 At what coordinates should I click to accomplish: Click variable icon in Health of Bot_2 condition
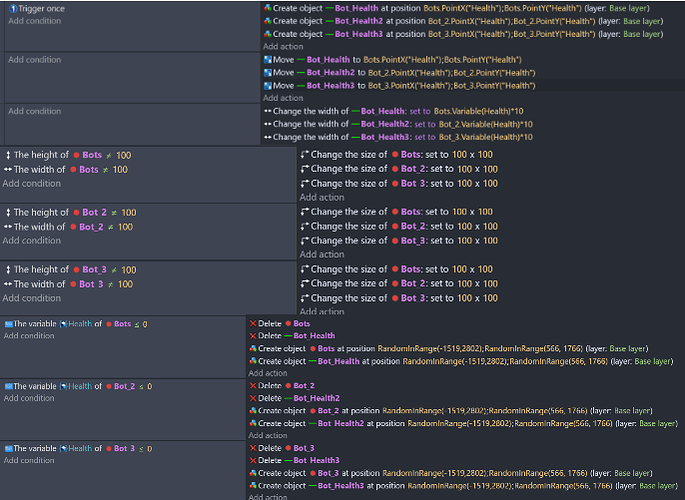tap(8, 386)
